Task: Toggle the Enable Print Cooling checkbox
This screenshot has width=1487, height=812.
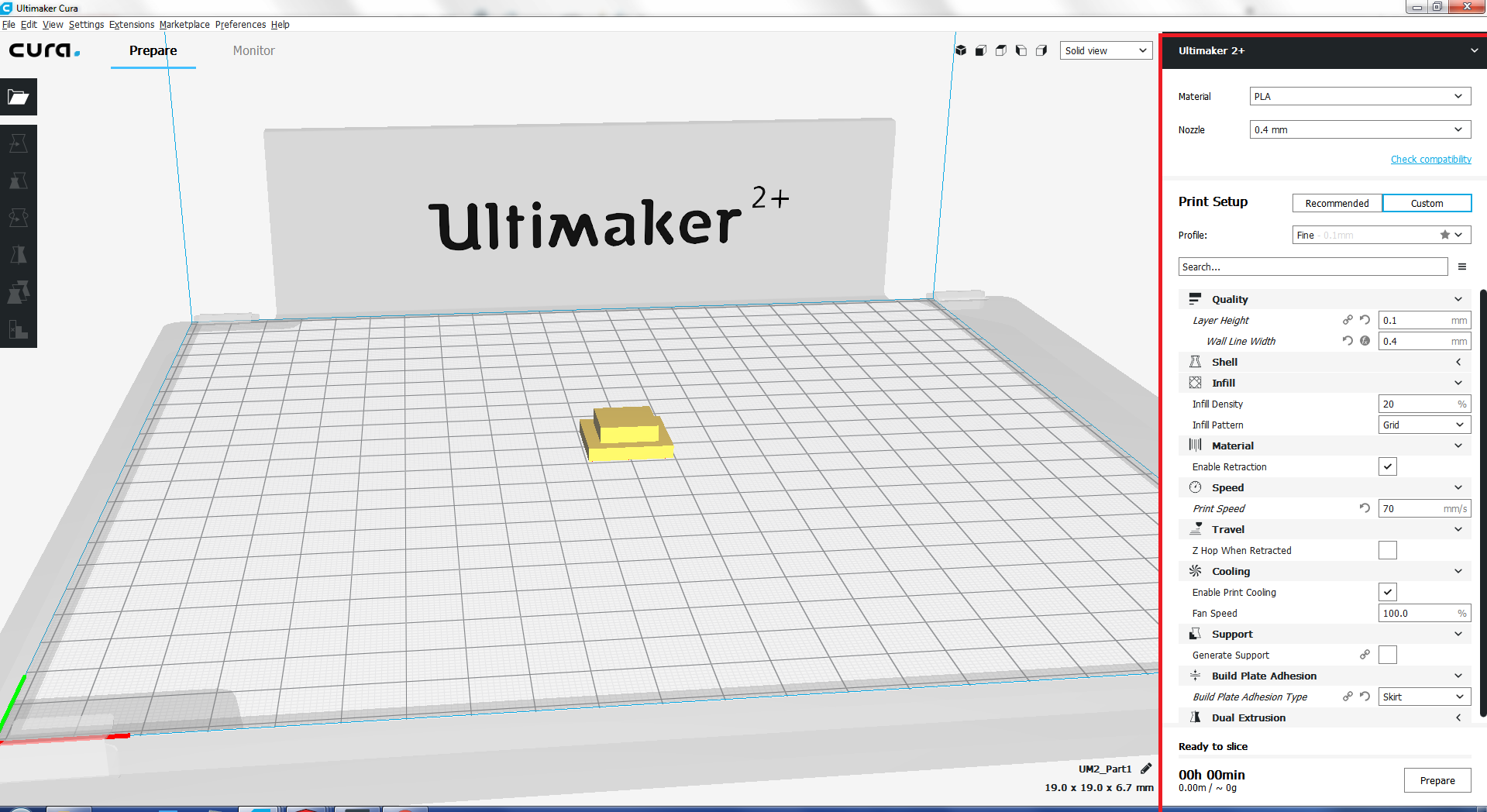Action: (x=1388, y=592)
